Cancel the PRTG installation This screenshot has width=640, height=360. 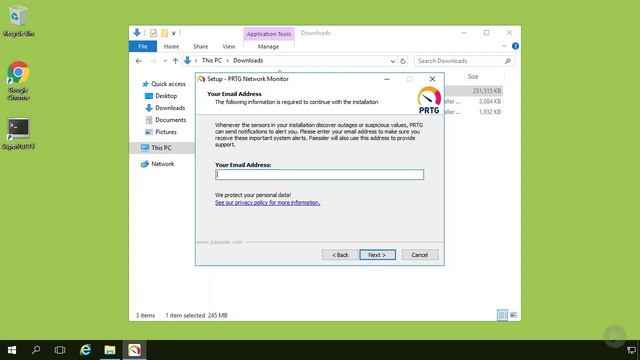pos(420,255)
